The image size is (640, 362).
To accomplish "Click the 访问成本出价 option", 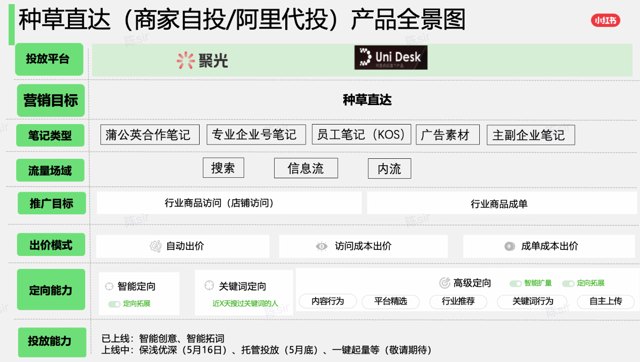I will (x=363, y=246).
